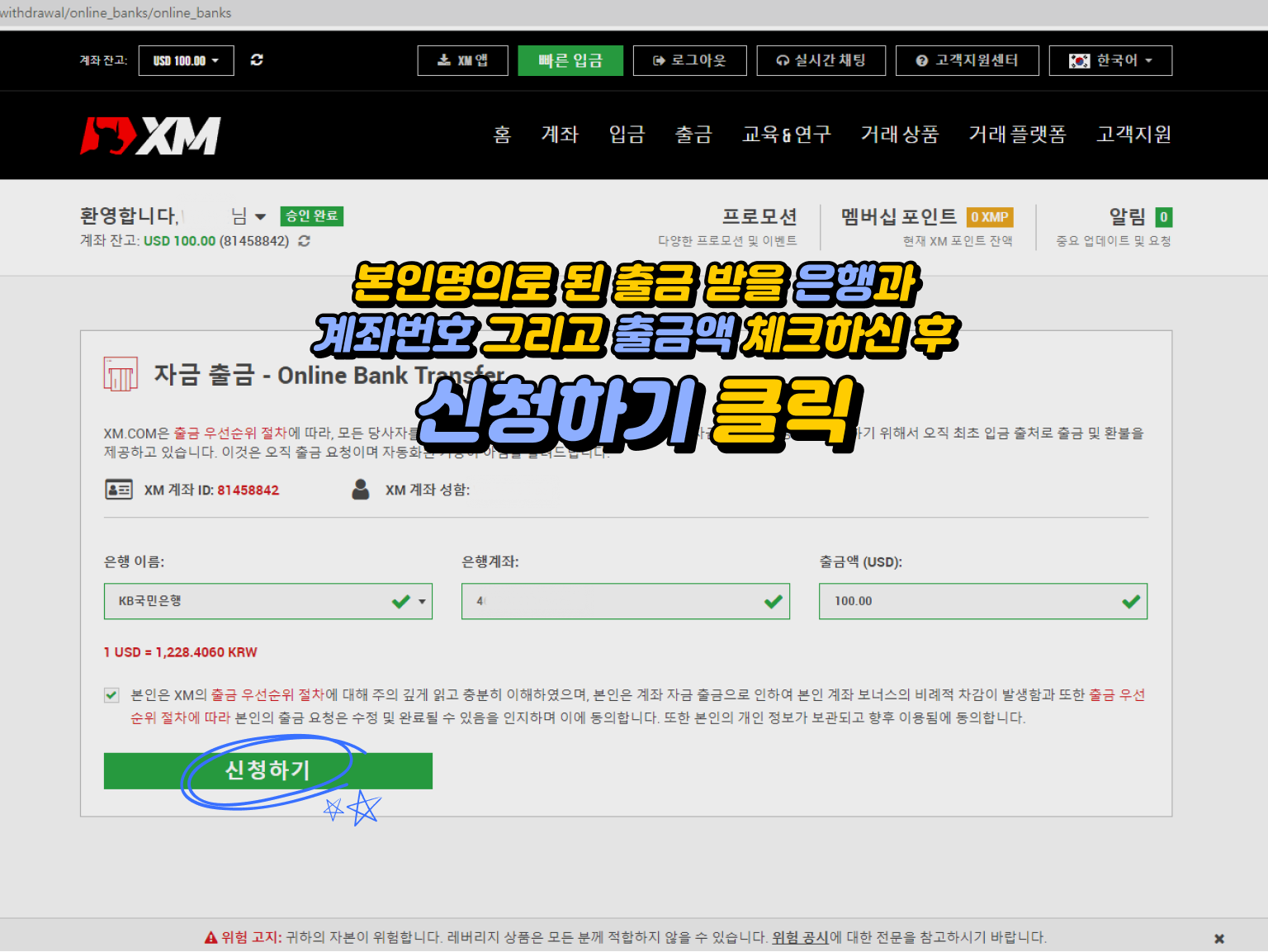Click the ID card icon beside XM 계좌 ID

click(x=118, y=489)
